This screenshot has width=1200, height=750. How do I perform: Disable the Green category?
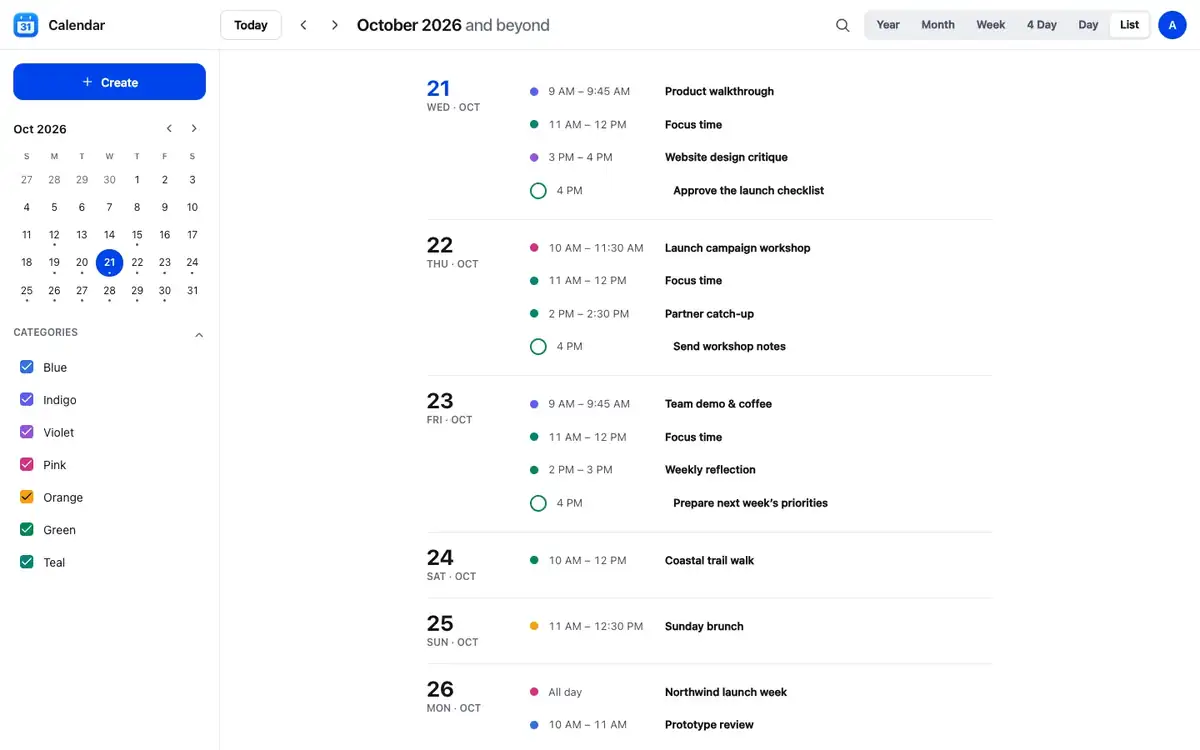[x=27, y=530]
